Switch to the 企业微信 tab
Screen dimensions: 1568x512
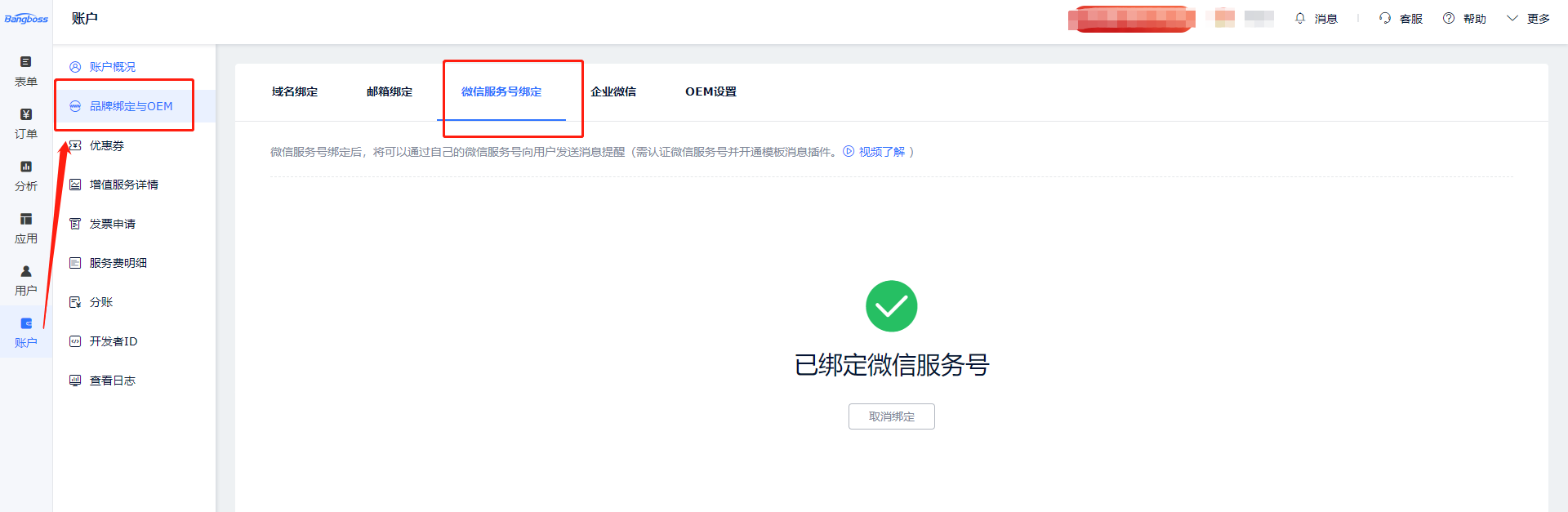(x=613, y=91)
